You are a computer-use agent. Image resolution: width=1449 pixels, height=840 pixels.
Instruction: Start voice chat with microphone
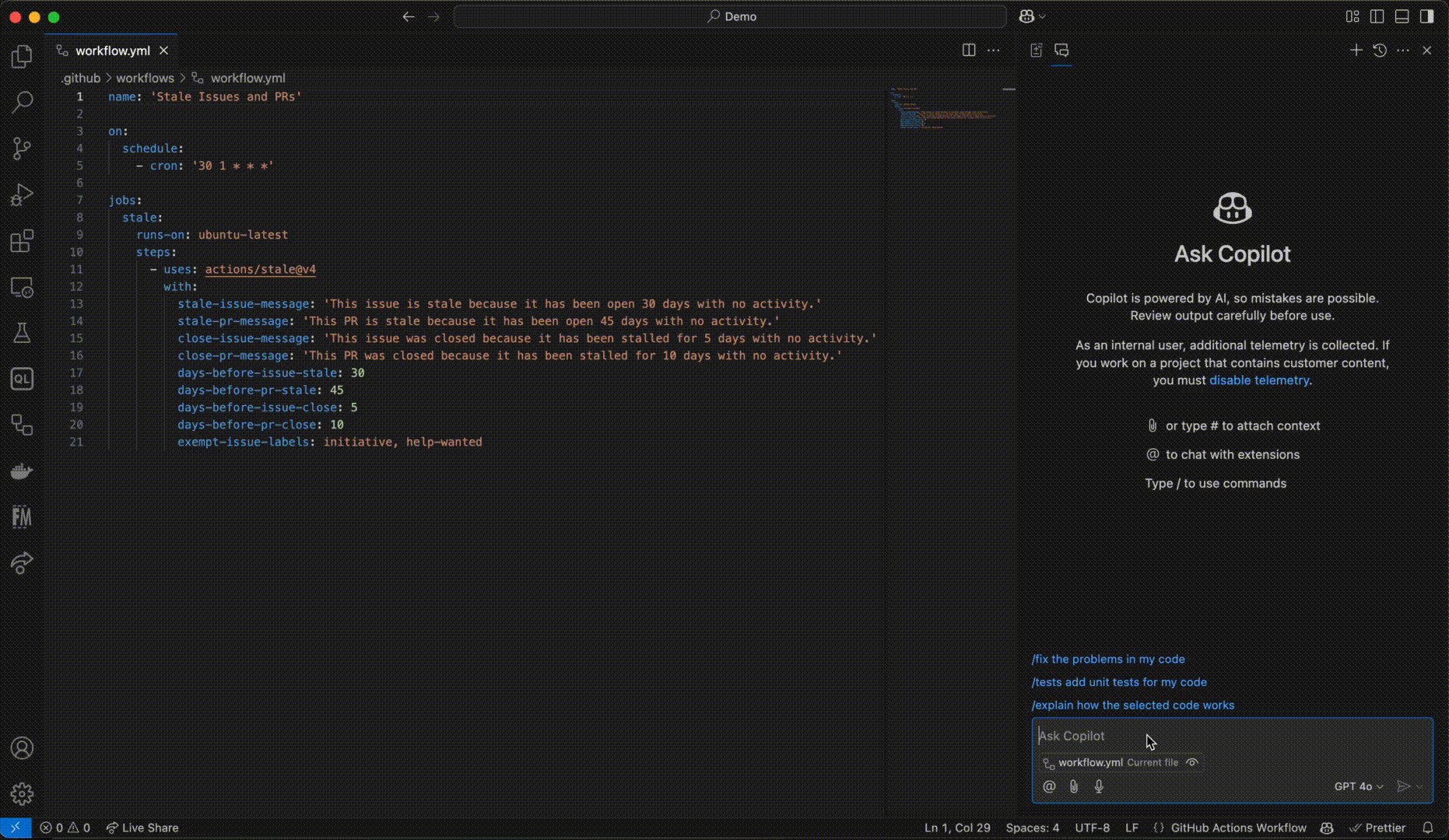(1099, 786)
